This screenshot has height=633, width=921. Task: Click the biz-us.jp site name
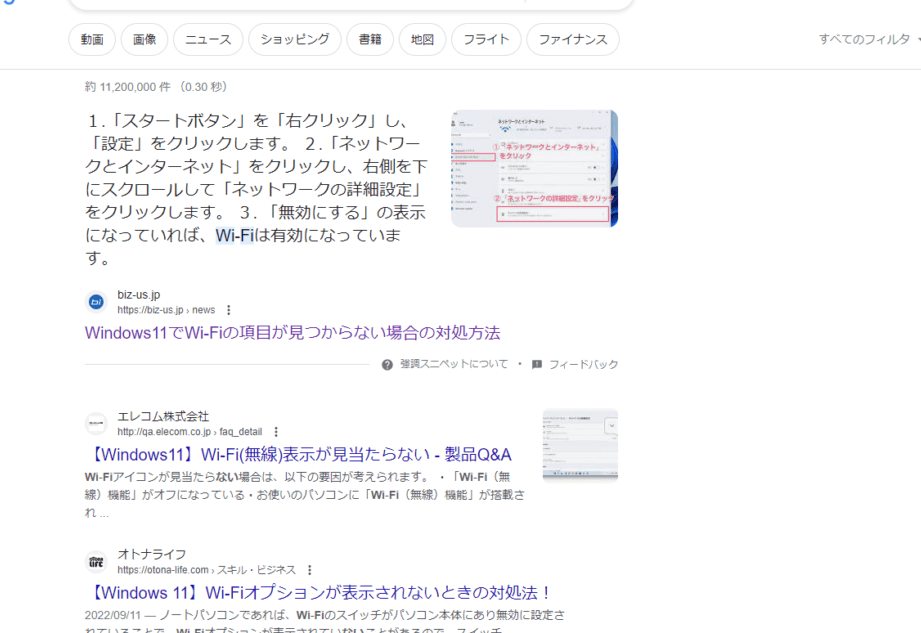tap(139, 295)
